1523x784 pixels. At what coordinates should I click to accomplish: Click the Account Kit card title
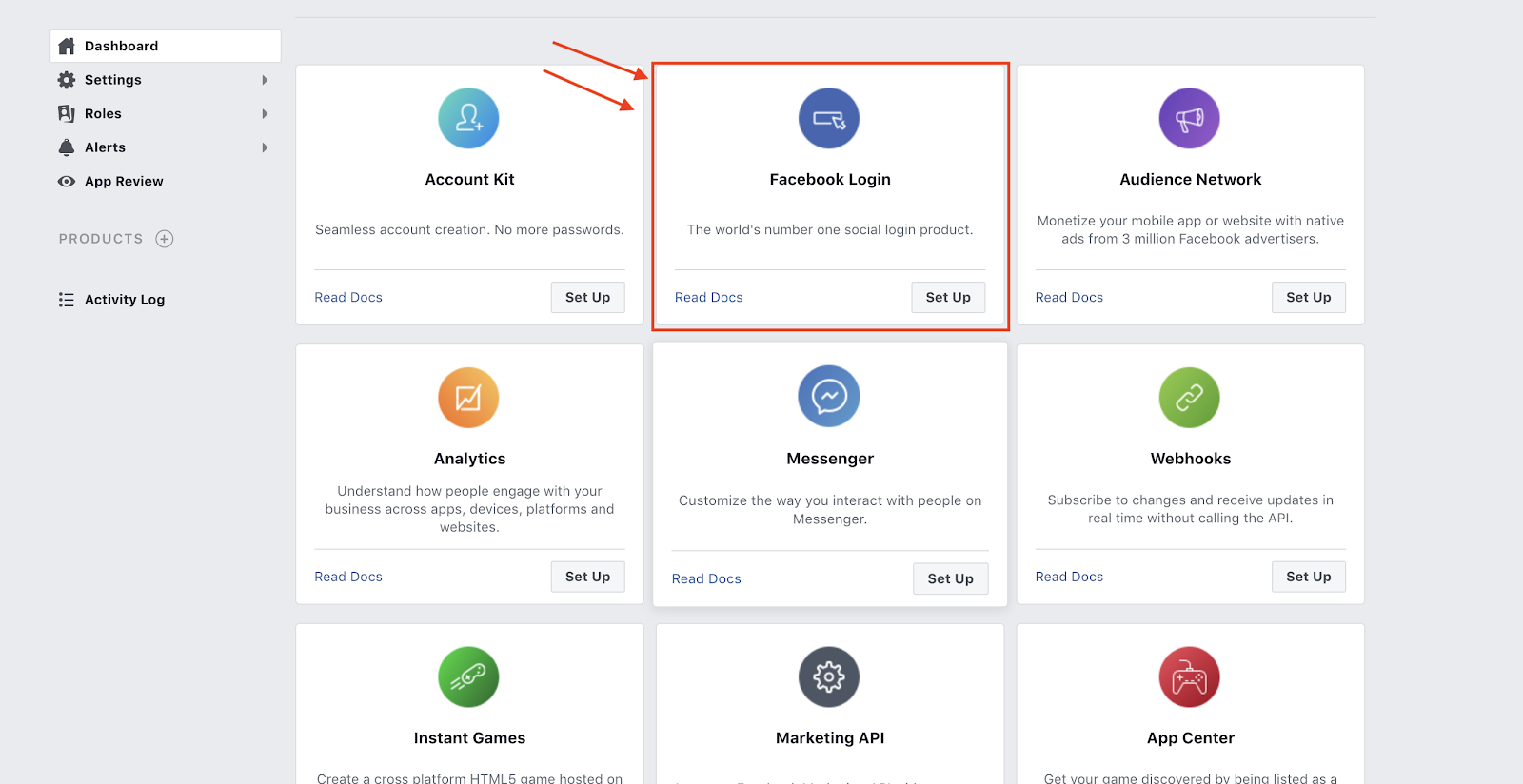(469, 179)
